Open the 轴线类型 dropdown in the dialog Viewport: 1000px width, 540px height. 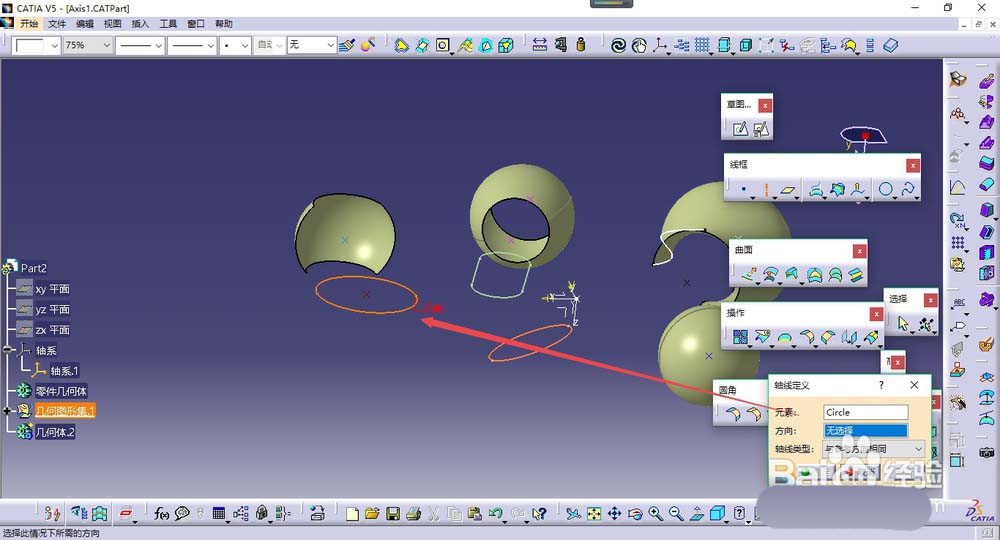918,450
